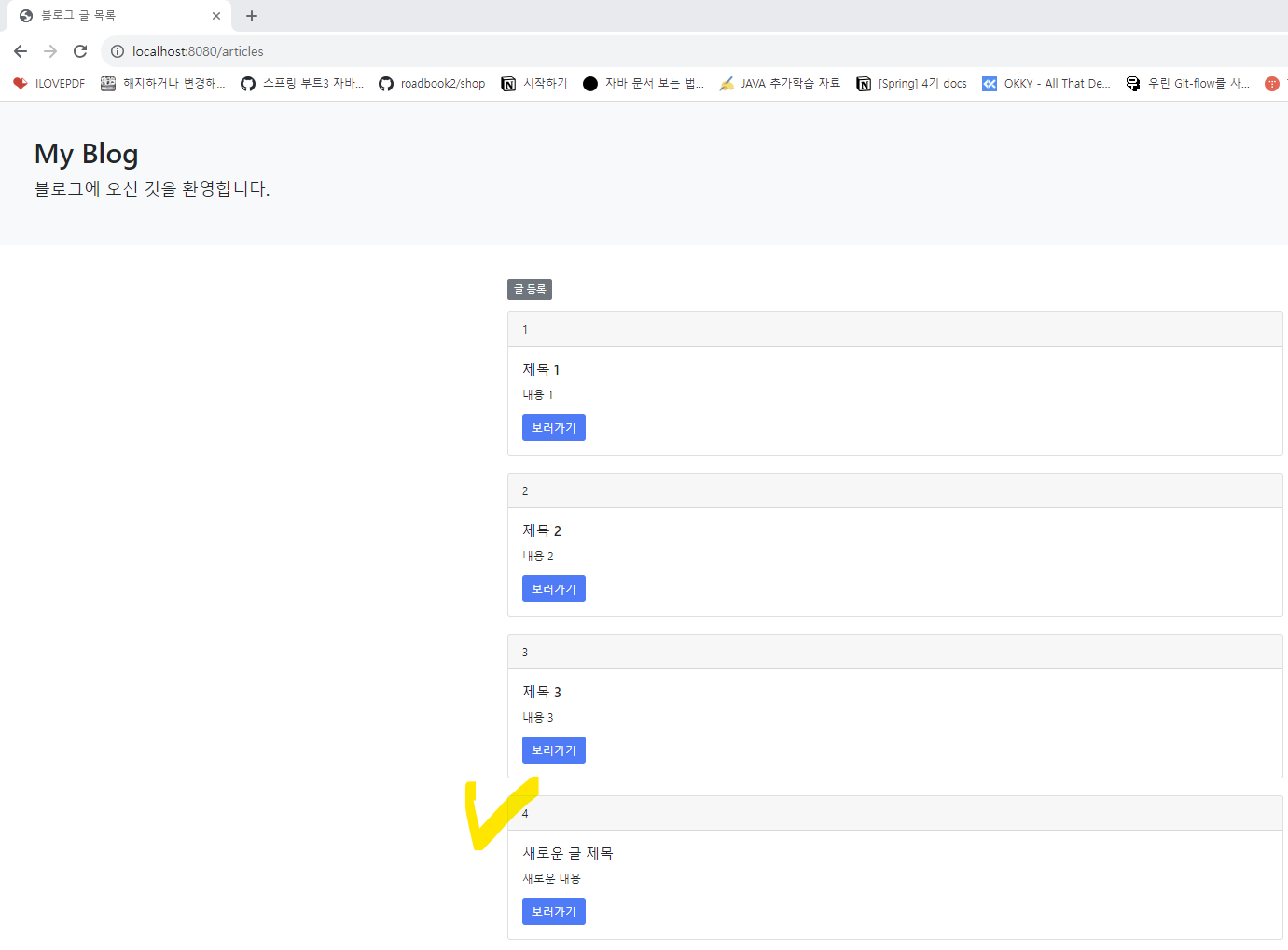
Task: Open the [Spring] 4기 docs bookmark
Action: point(911,83)
